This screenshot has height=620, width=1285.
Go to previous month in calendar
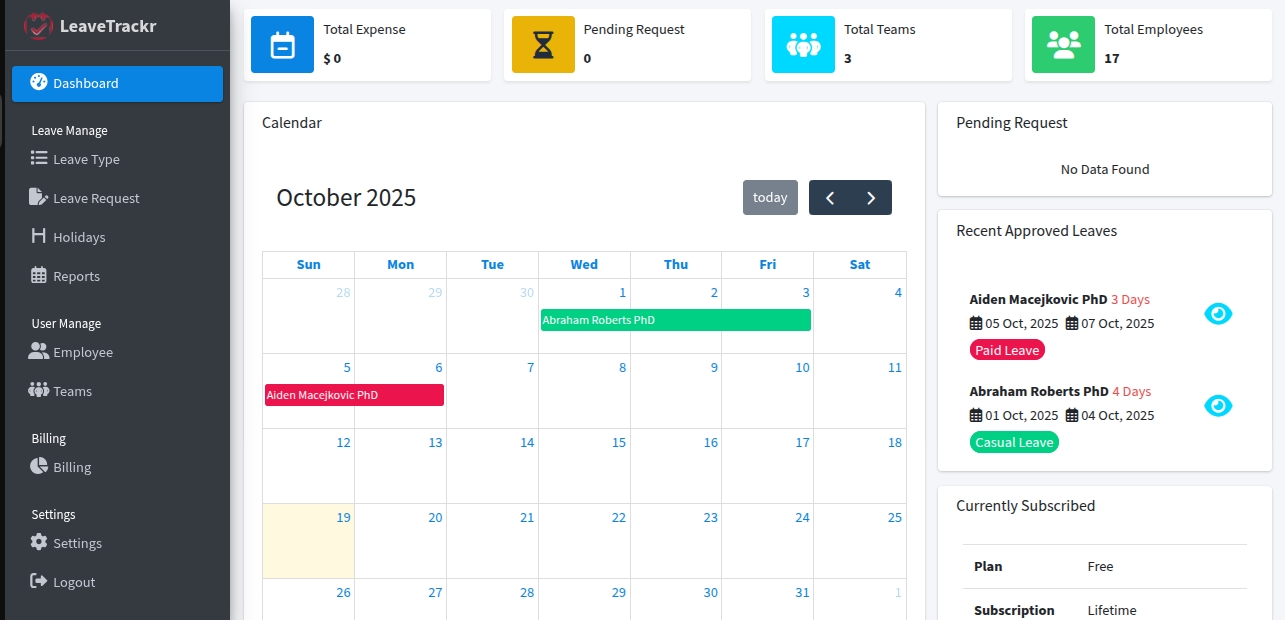pos(830,198)
